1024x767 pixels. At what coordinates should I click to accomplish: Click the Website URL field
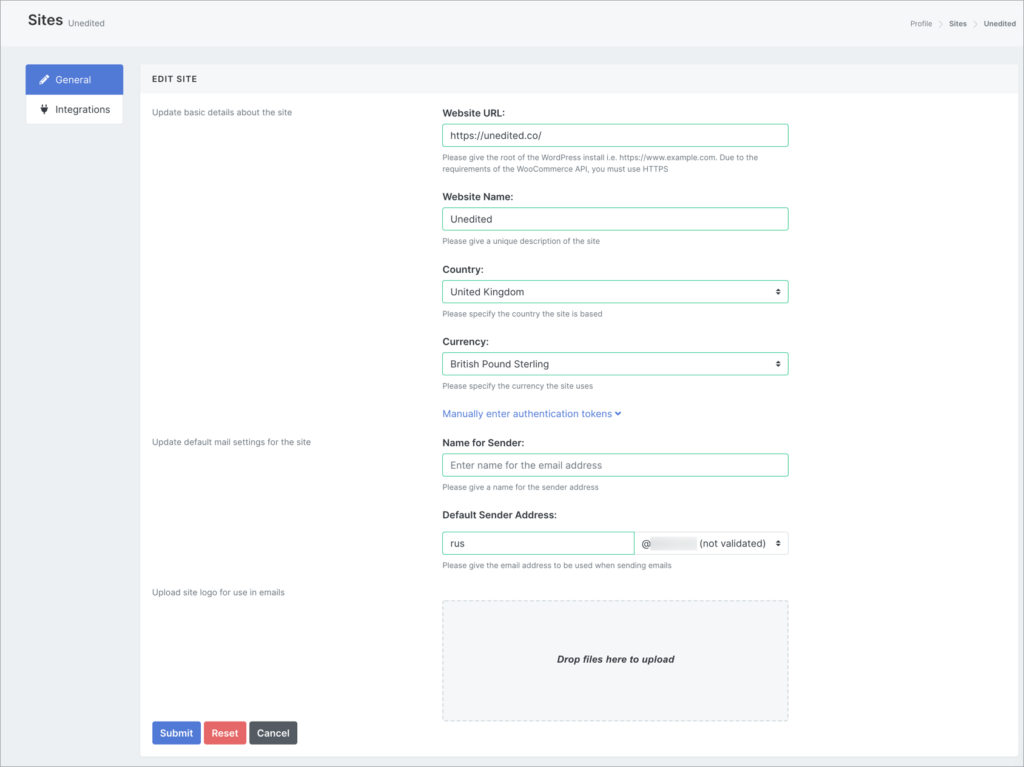click(x=614, y=136)
